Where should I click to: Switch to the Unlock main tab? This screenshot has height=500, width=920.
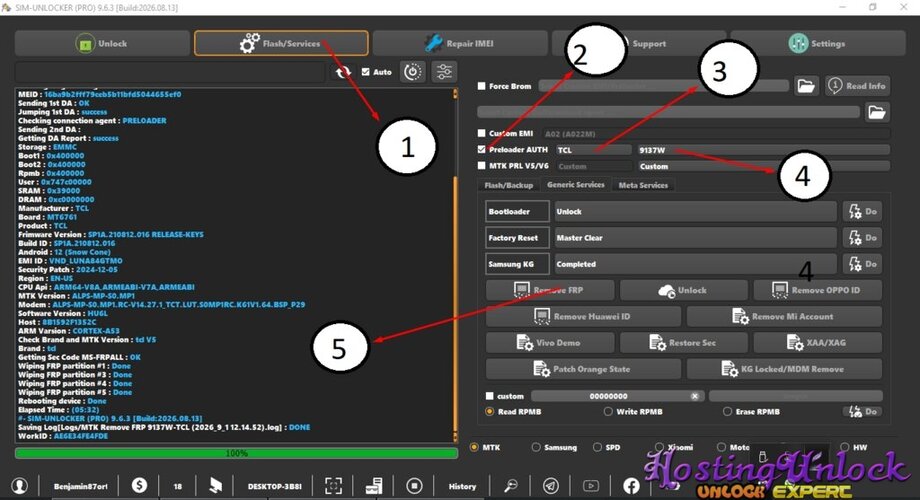pyautogui.click(x=102, y=43)
